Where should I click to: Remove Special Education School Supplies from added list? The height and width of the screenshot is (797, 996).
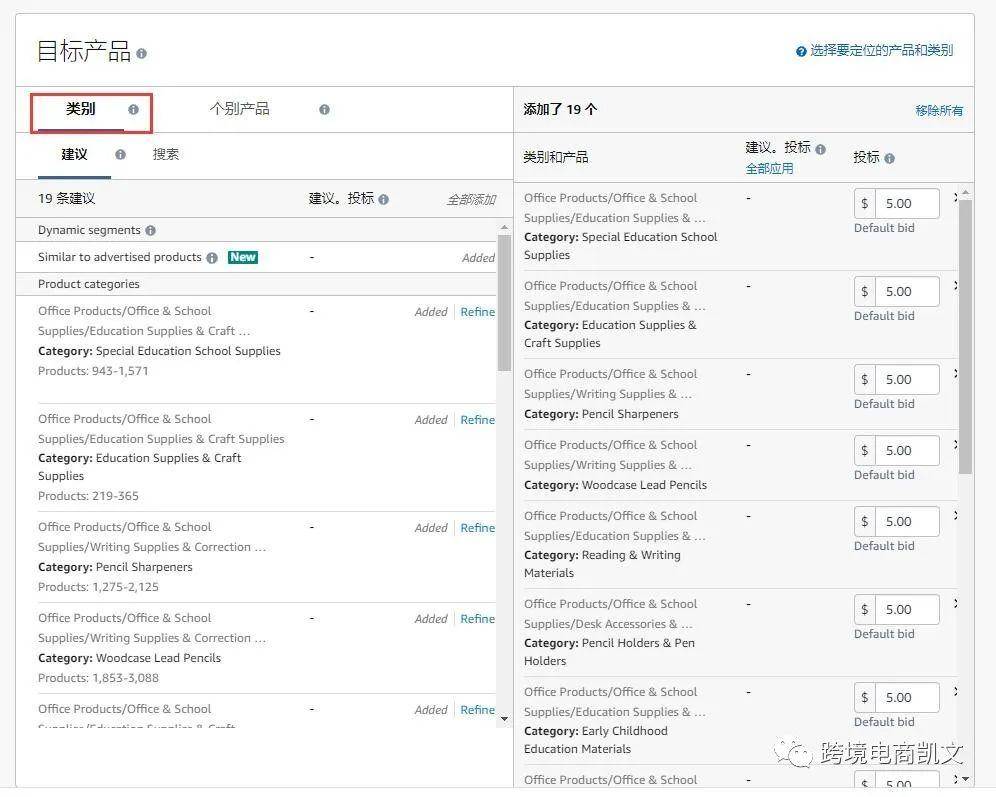(x=956, y=198)
